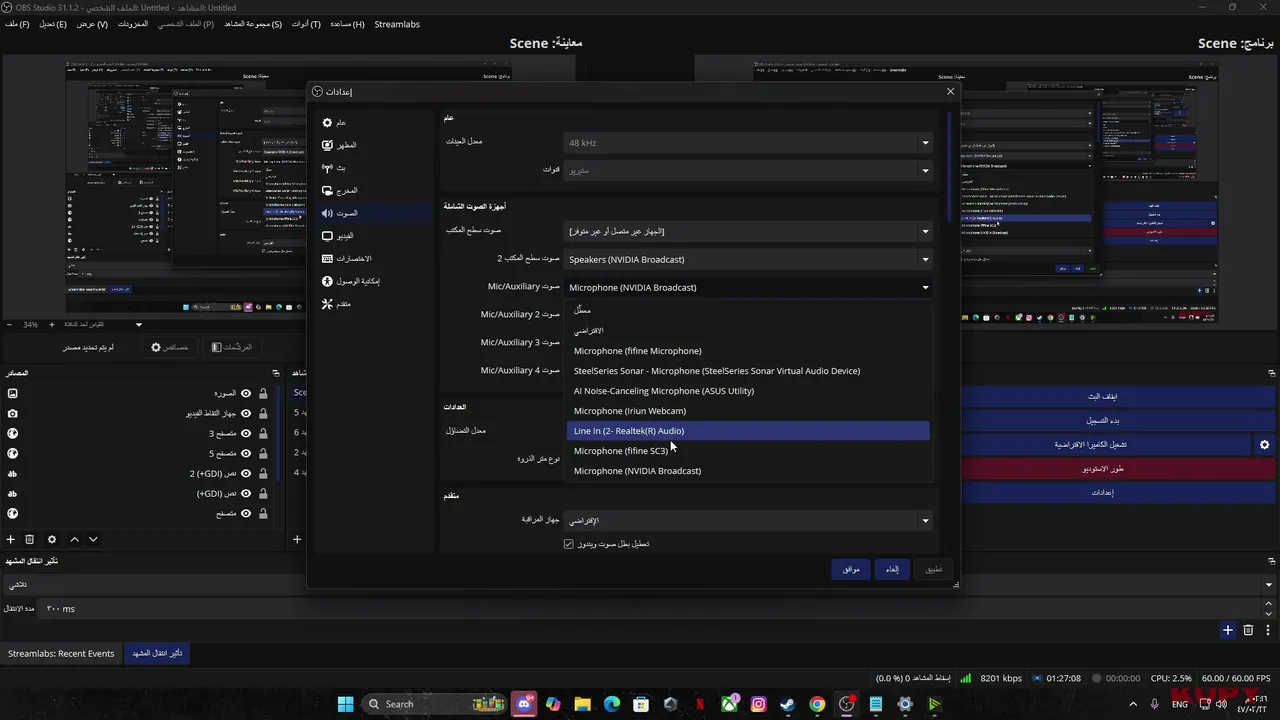Open the channels (قنوات) dropdown
Screen dimensions: 1280x720
[x=748, y=171]
